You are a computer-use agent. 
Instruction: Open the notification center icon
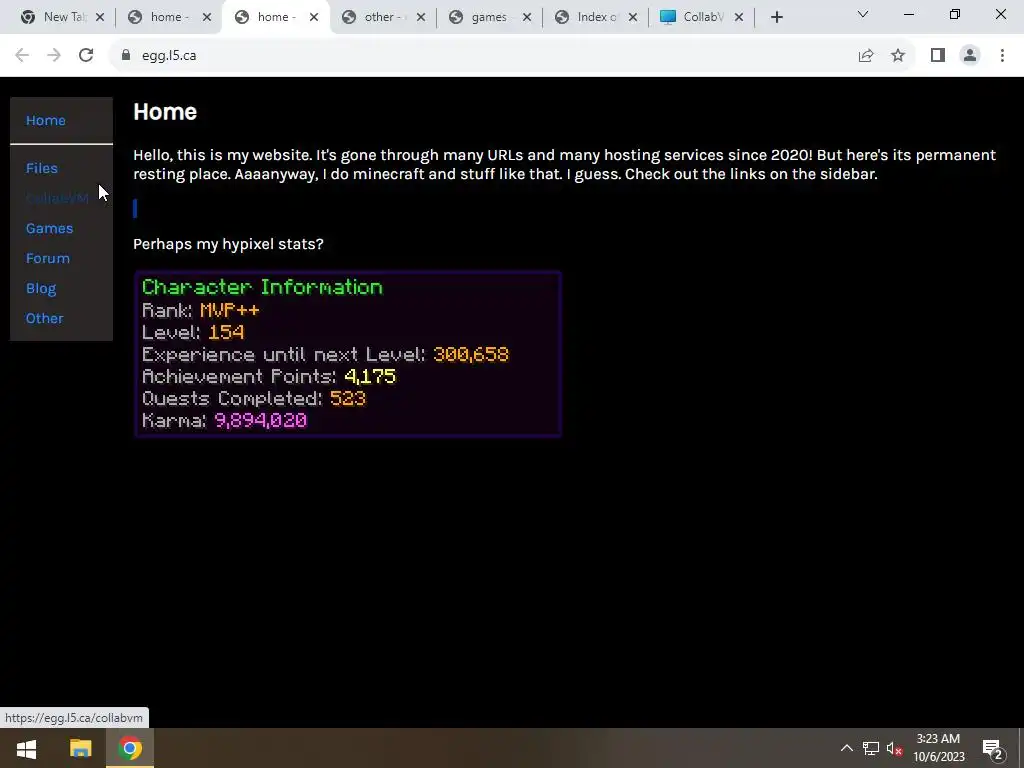coord(993,749)
